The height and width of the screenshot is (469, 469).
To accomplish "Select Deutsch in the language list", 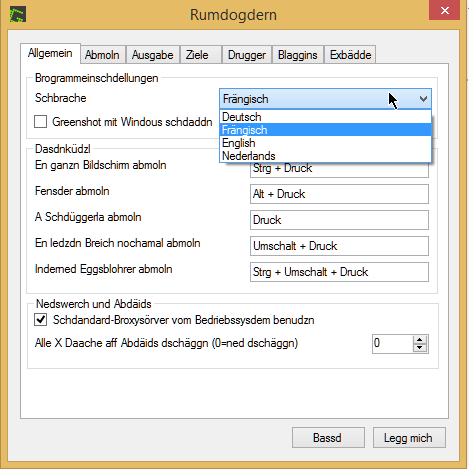I will click(325, 117).
